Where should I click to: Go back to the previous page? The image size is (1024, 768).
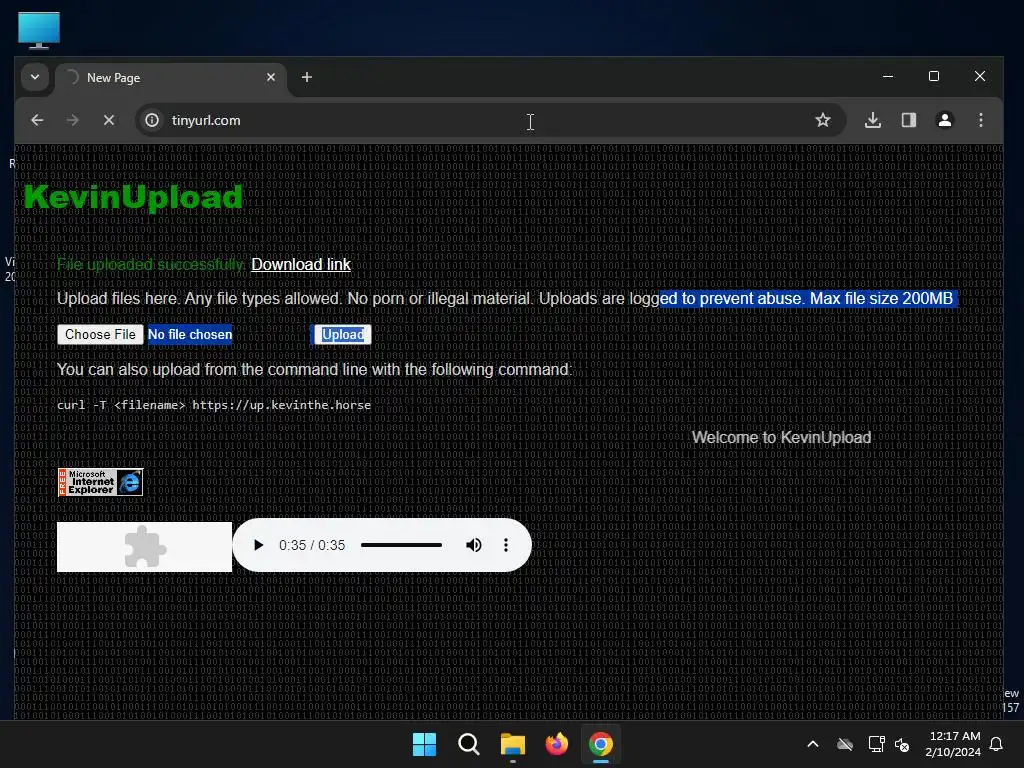[37, 120]
